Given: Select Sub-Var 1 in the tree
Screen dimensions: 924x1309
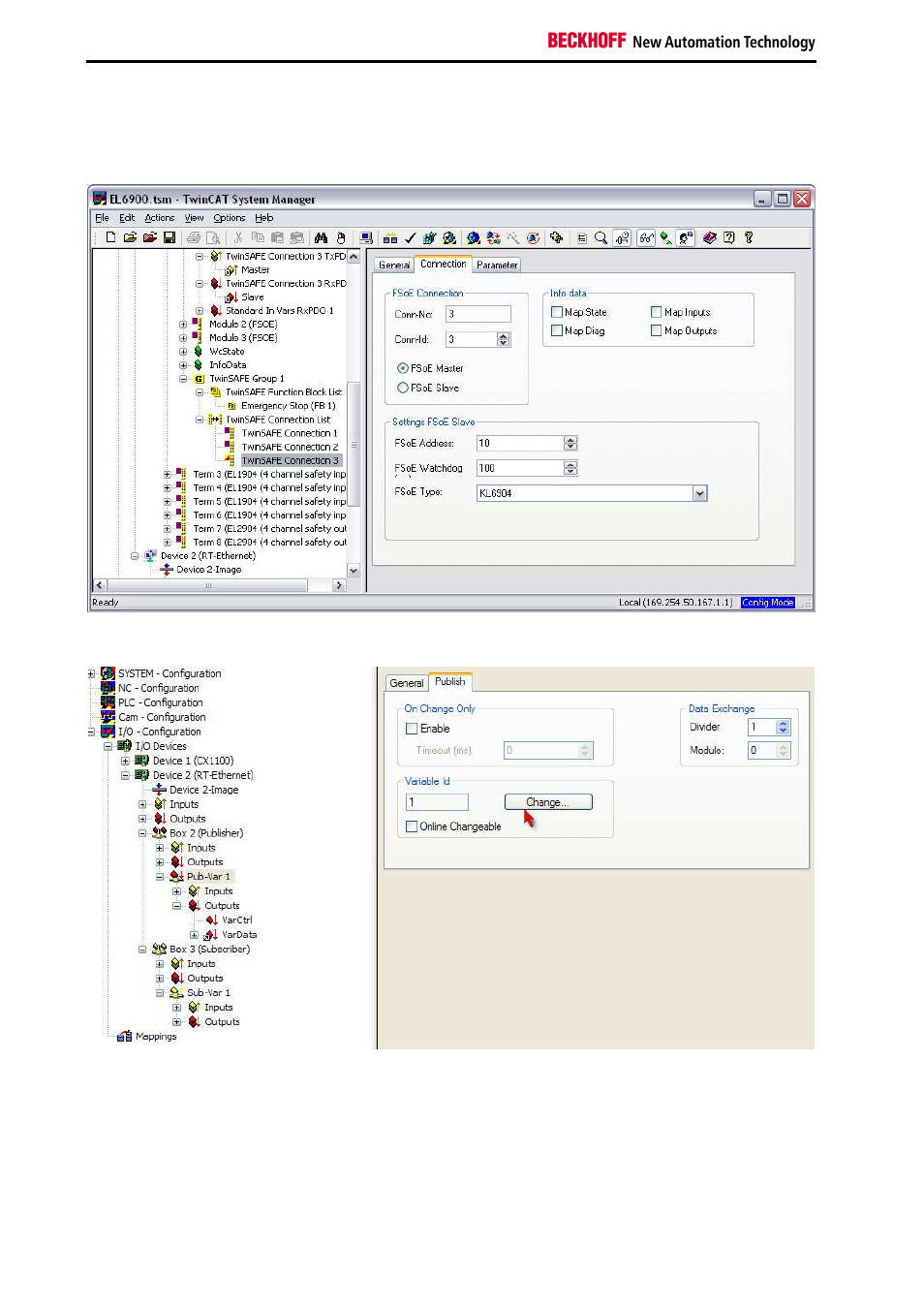Looking at the screenshot, I should coord(208,993).
